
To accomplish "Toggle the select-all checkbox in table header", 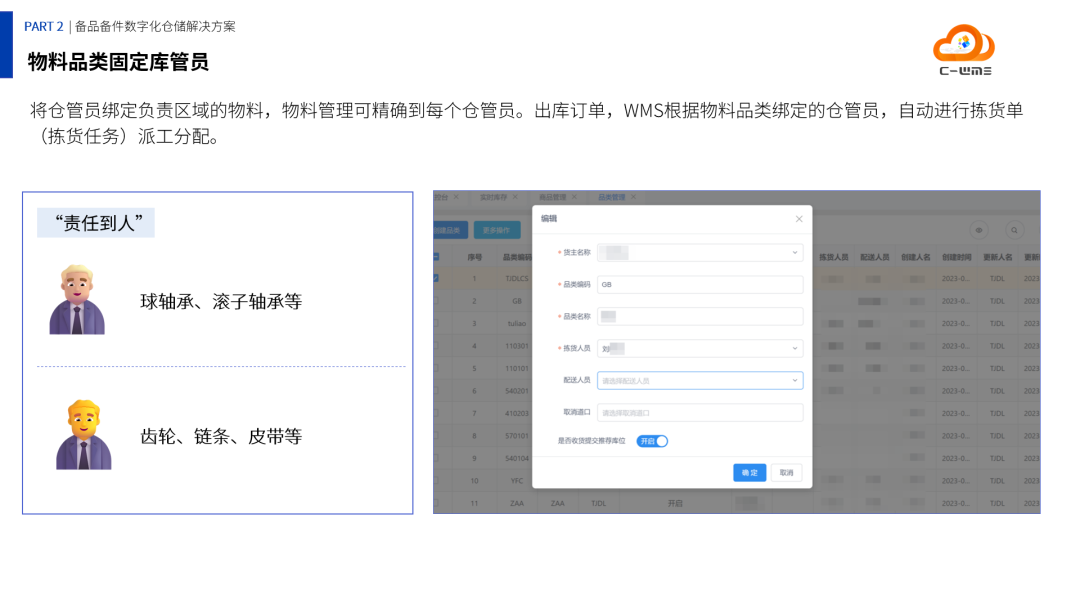I will pos(435,255).
